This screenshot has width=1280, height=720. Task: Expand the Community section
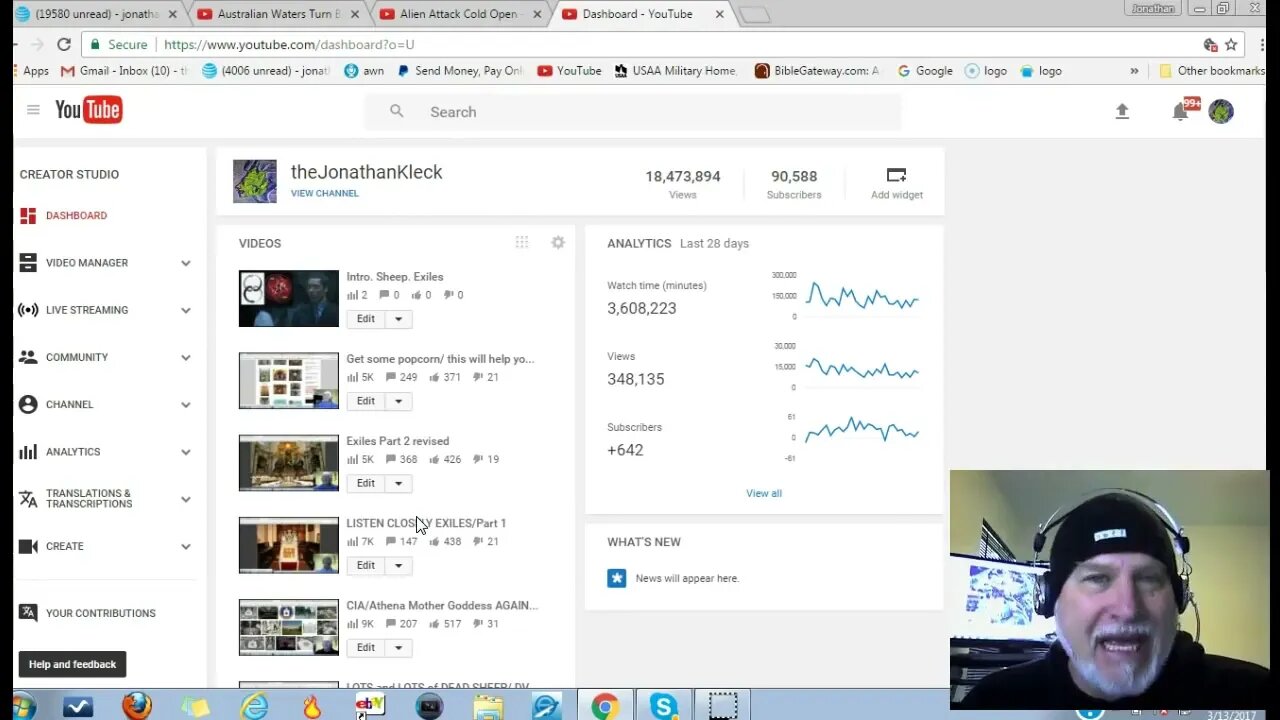pyautogui.click(x=185, y=357)
